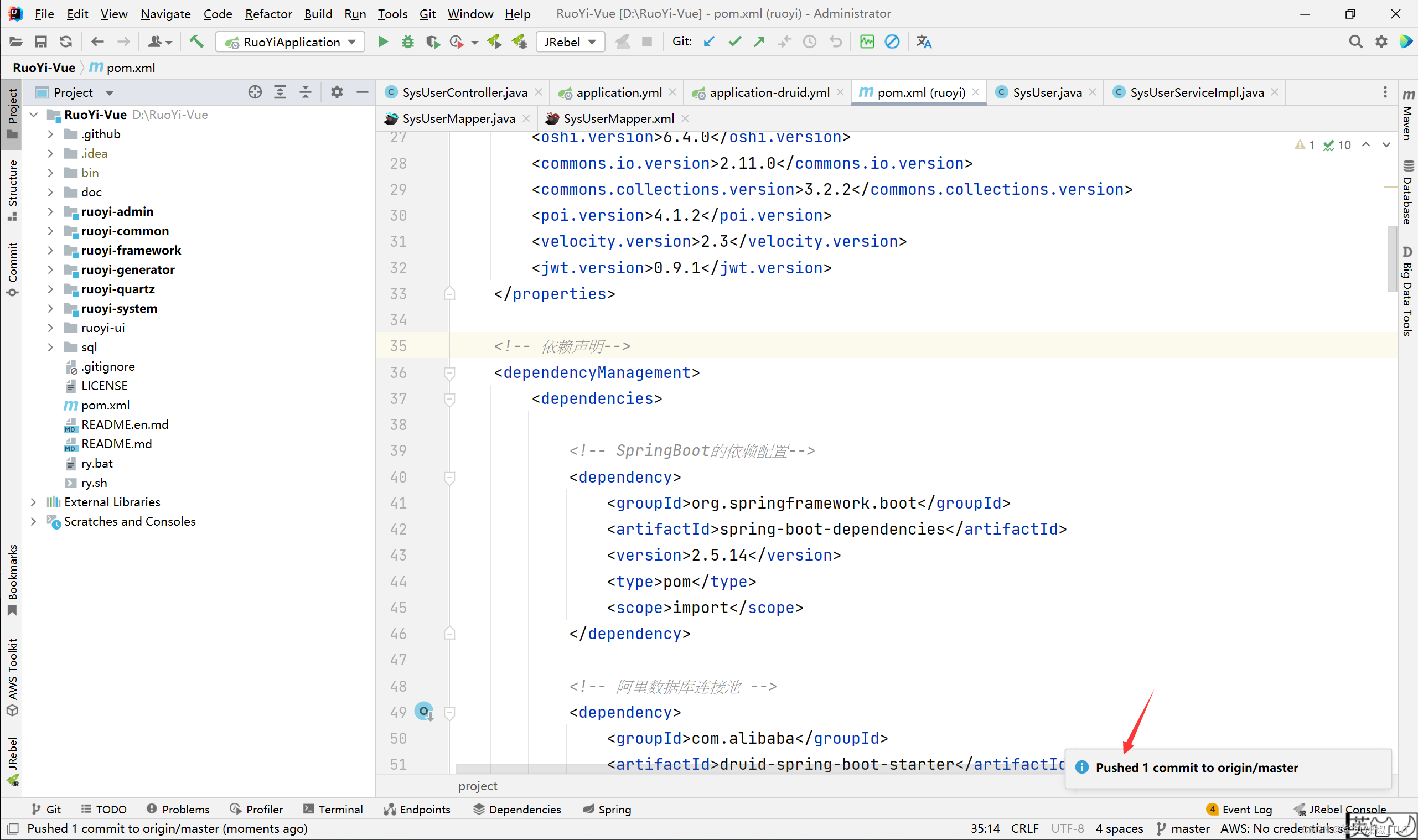Expand all in the Project panel
The height and width of the screenshot is (840, 1418).
[280, 92]
